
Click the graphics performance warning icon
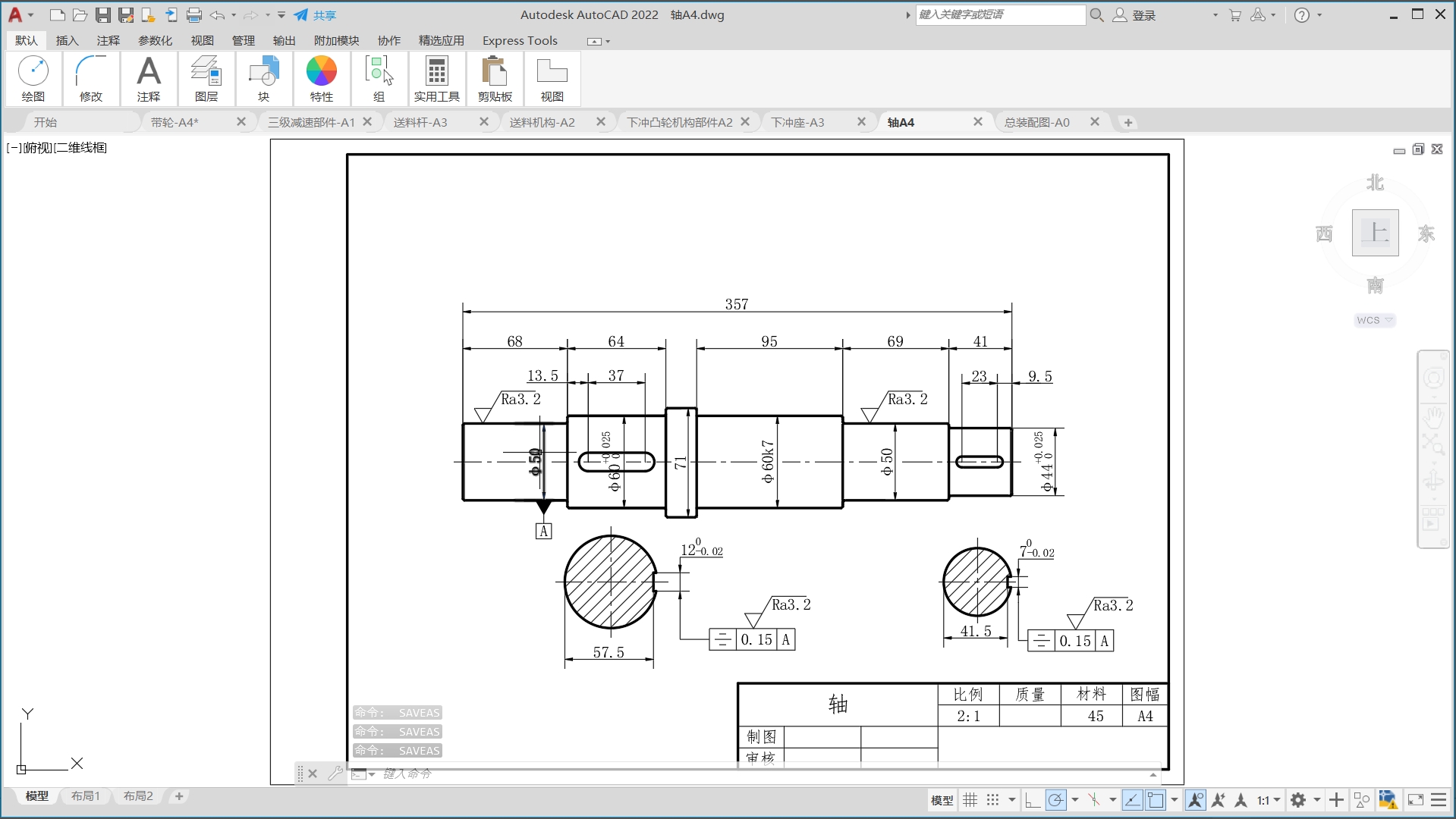click(1388, 800)
